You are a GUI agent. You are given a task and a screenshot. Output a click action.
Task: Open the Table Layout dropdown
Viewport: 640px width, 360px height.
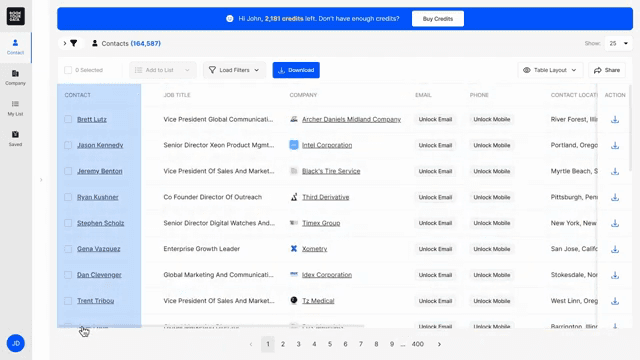point(550,70)
